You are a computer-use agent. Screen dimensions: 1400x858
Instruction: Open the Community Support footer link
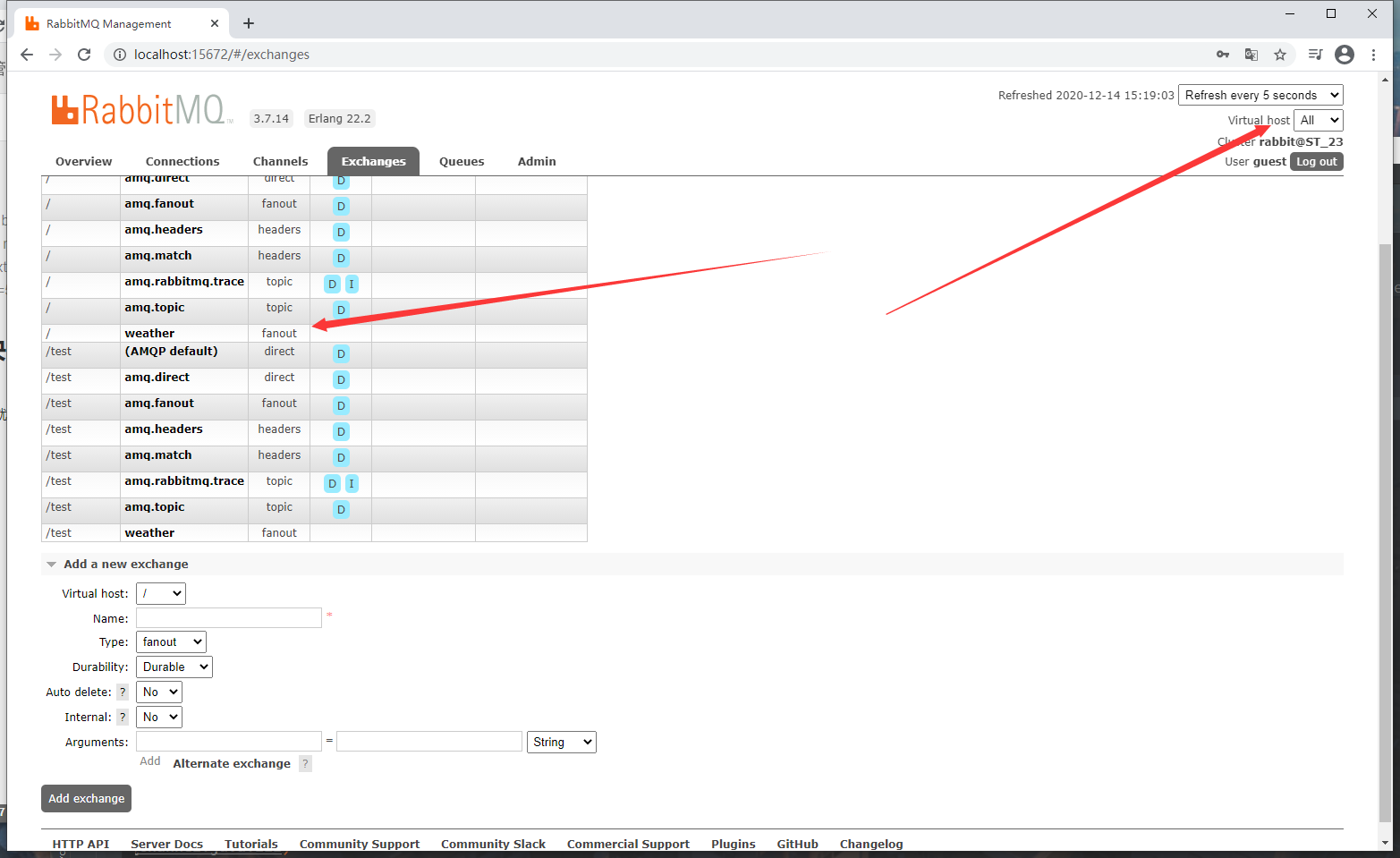point(360,844)
